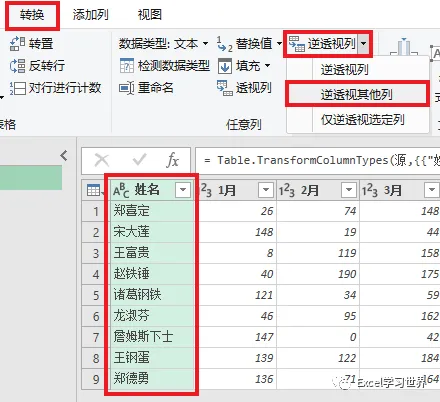
Task: Click the 123 type icon on 3月 column
Action: click(x=370, y=190)
